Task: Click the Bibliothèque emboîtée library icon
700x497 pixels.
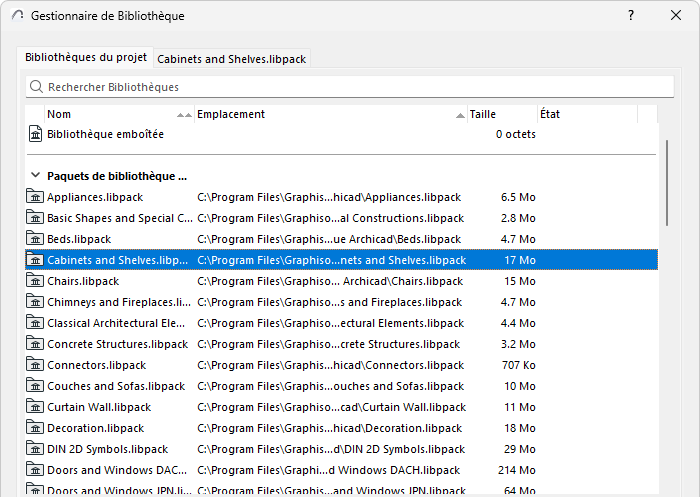Action: (x=35, y=134)
